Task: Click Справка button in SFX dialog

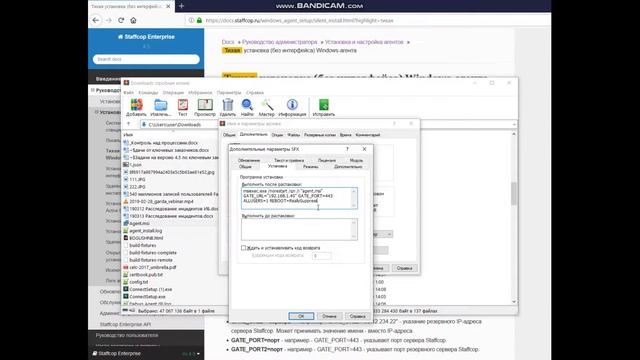Action: click(x=358, y=316)
